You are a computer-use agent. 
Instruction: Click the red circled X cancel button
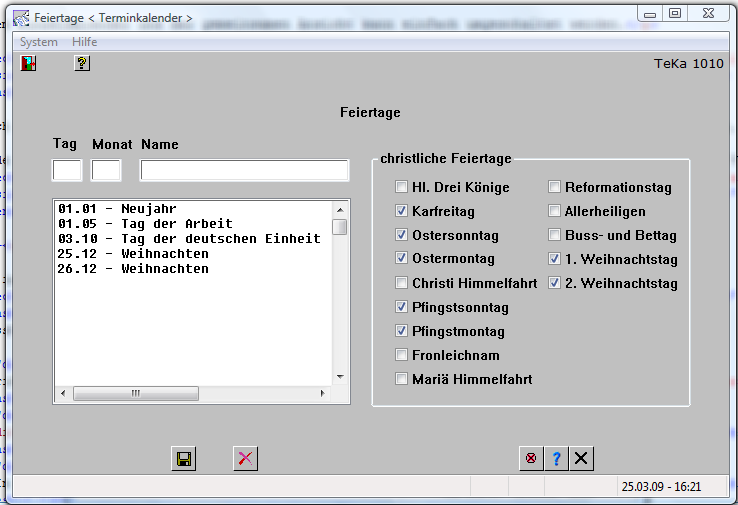pos(531,459)
